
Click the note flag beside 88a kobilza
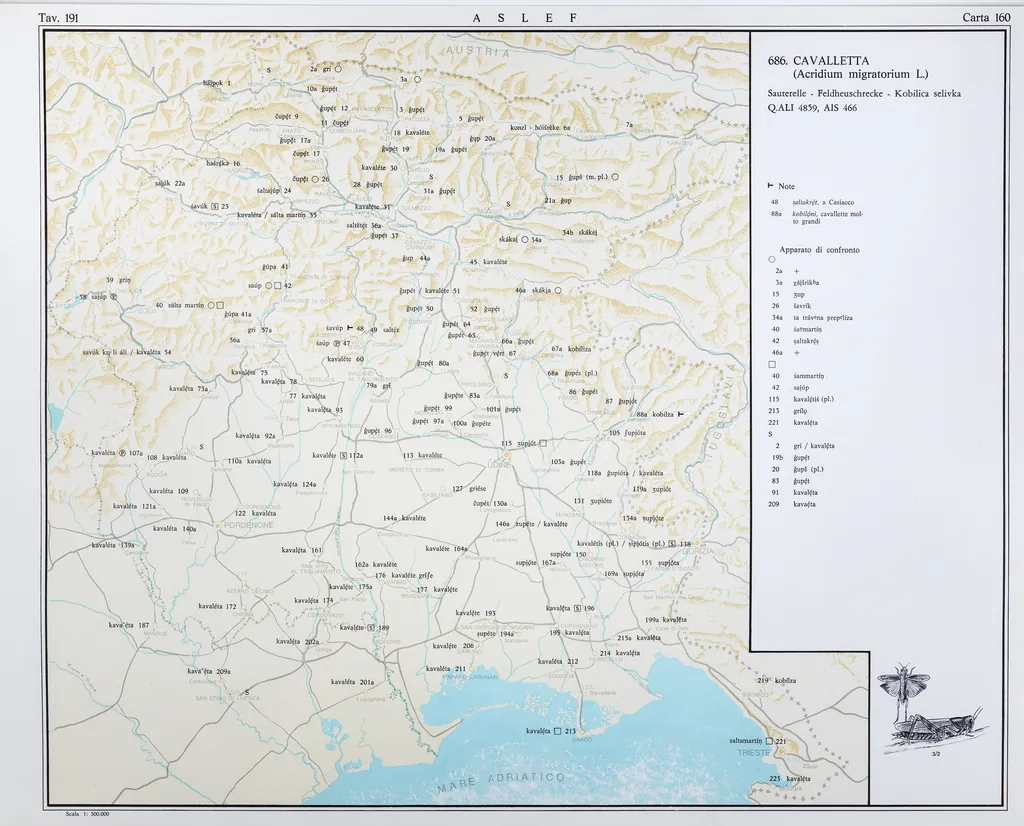coord(680,414)
